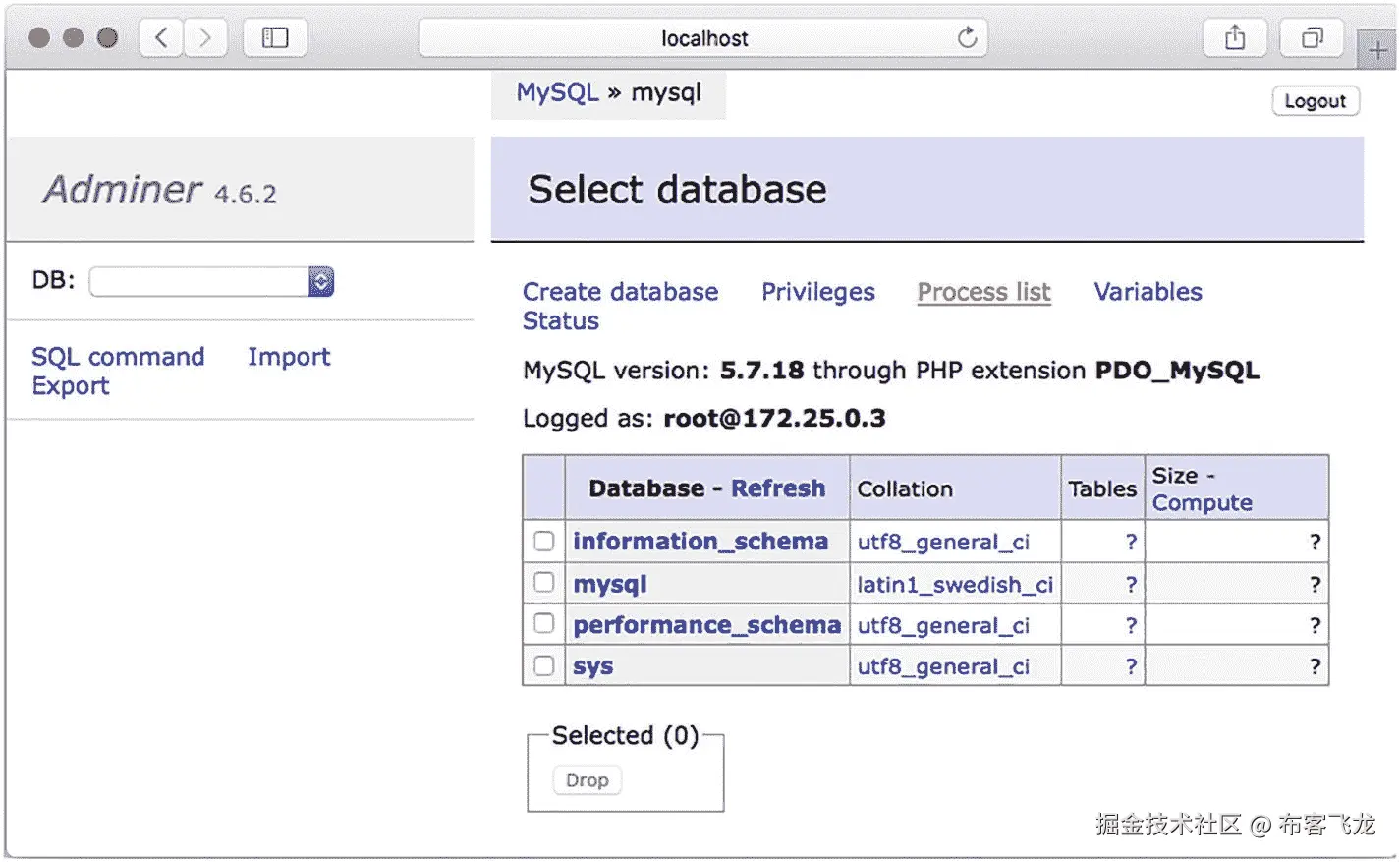Open the information_schema database
The width and height of the screenshot is (1400, 862).
click(x=700, y=542)
